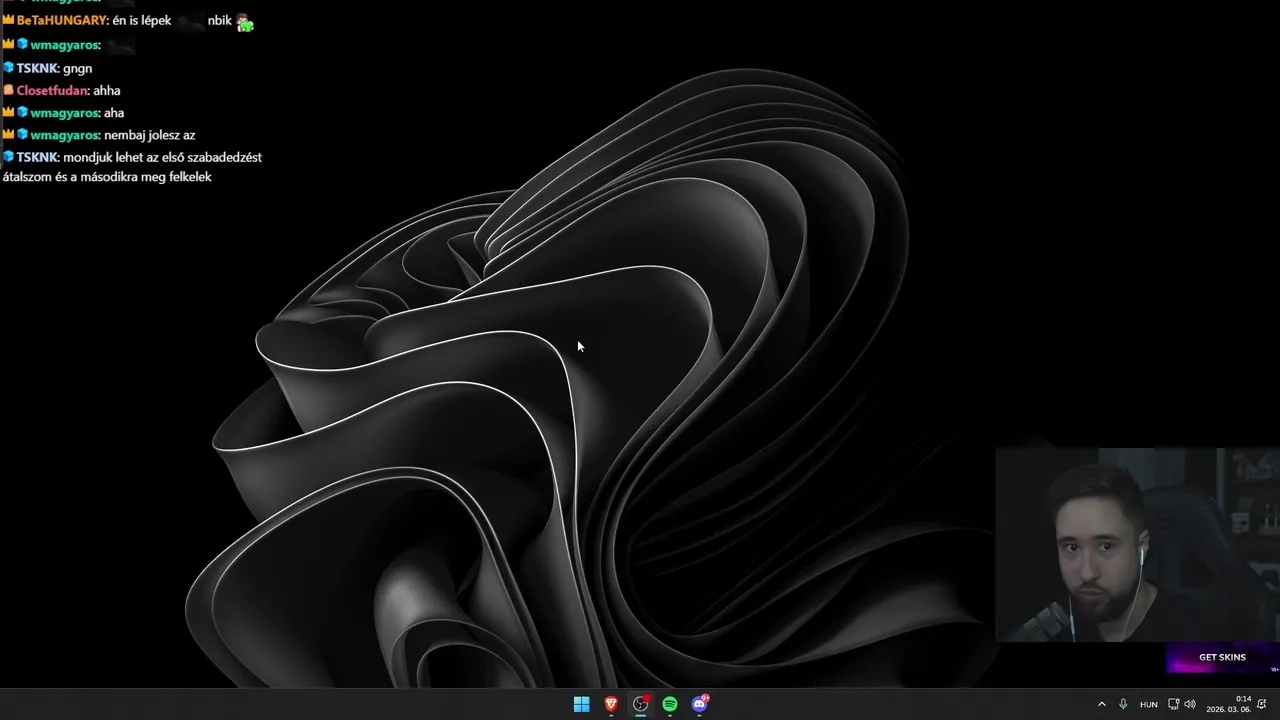Click the BeTaHUNGARY username in chat
This screenshot has width=1280, height=720.
(62, 20)
